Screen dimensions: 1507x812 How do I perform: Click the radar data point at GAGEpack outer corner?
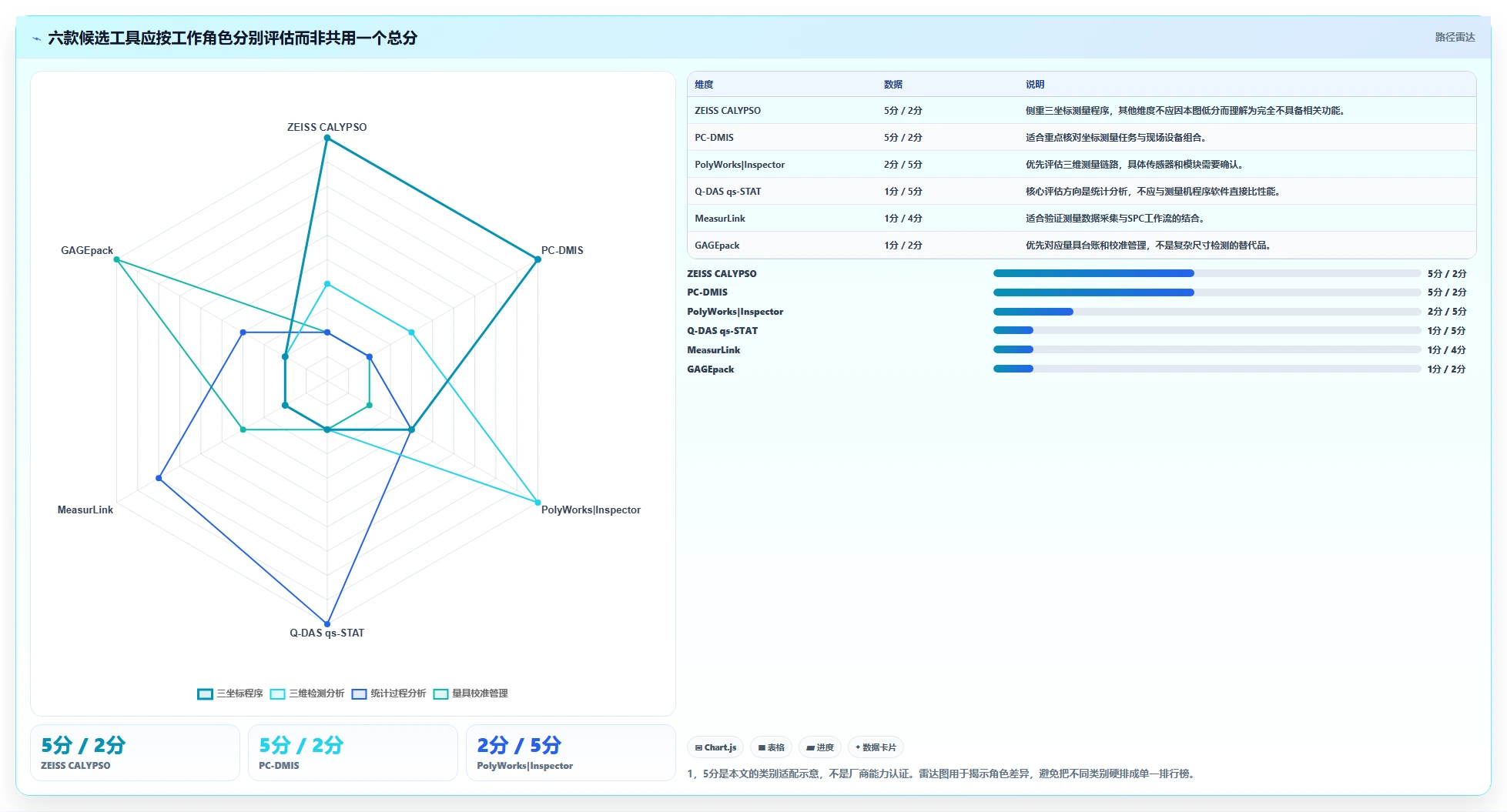(116, 259)
